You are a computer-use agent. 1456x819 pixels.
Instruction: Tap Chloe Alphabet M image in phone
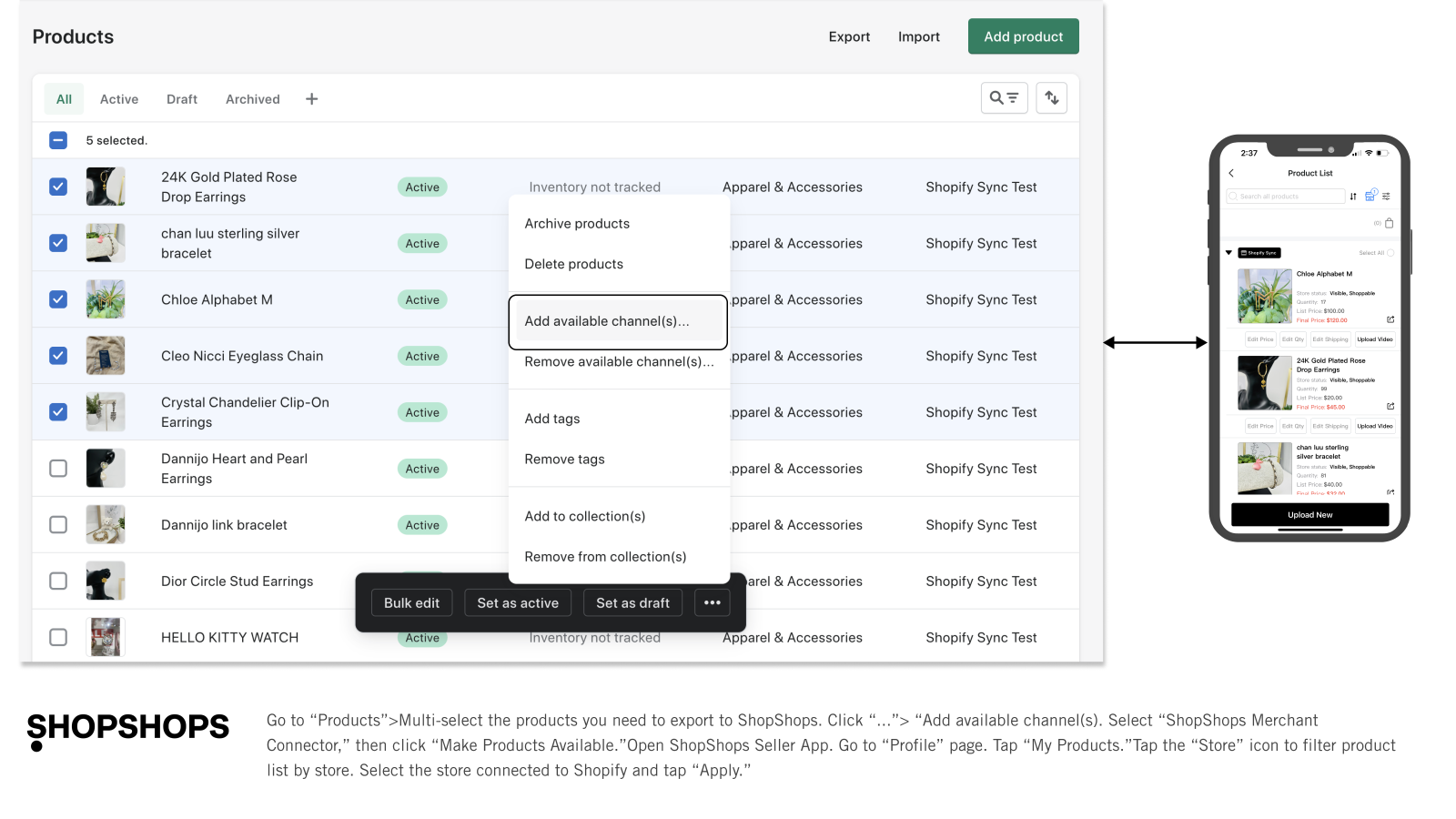[x=1265, y=296]
